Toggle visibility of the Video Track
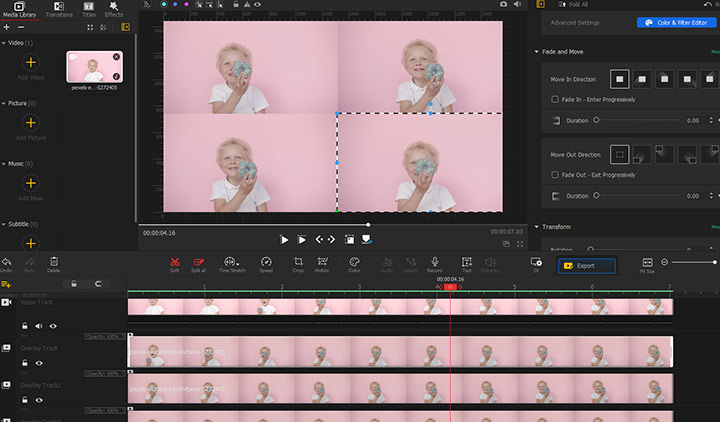 [53, 326]
